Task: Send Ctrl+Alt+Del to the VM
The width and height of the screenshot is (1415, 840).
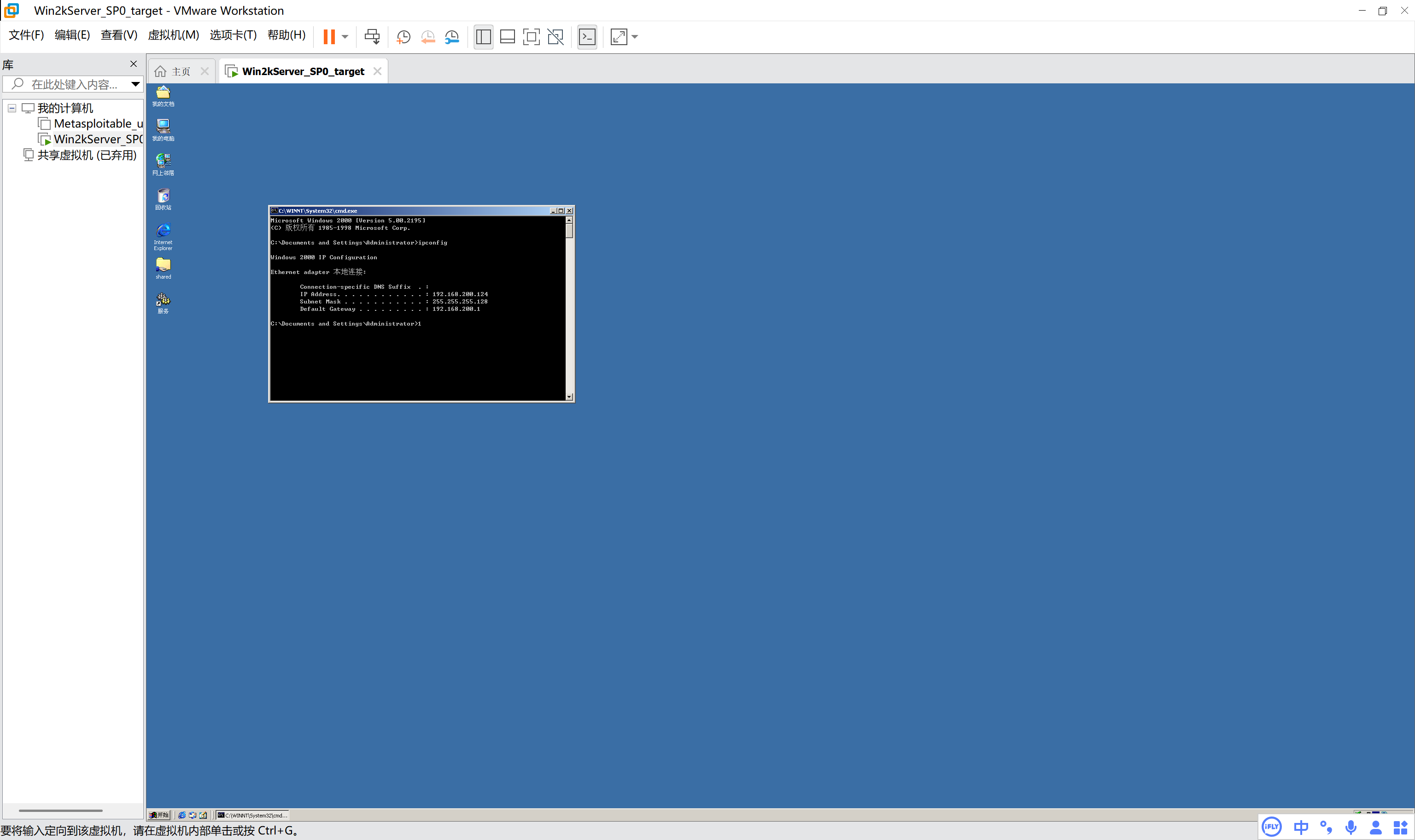Action: [372, 37]
